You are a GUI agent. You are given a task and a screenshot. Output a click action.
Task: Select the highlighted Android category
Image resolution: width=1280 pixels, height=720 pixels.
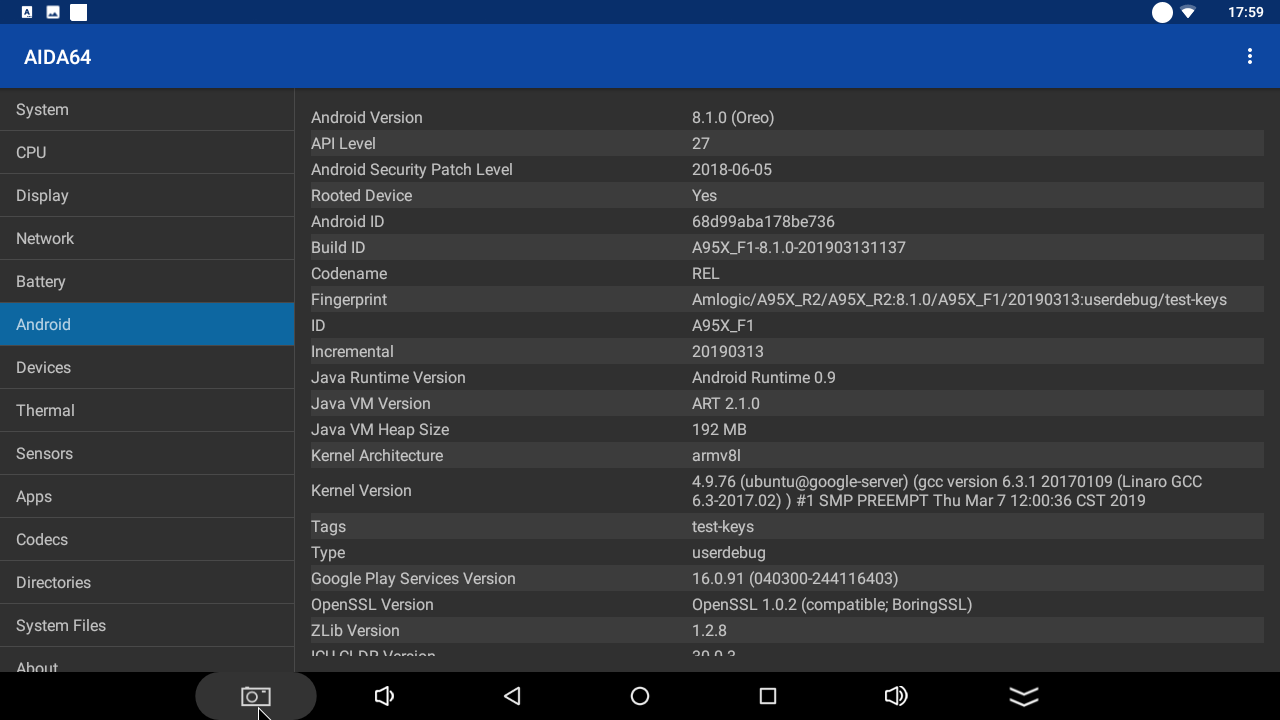pos(147,325)
